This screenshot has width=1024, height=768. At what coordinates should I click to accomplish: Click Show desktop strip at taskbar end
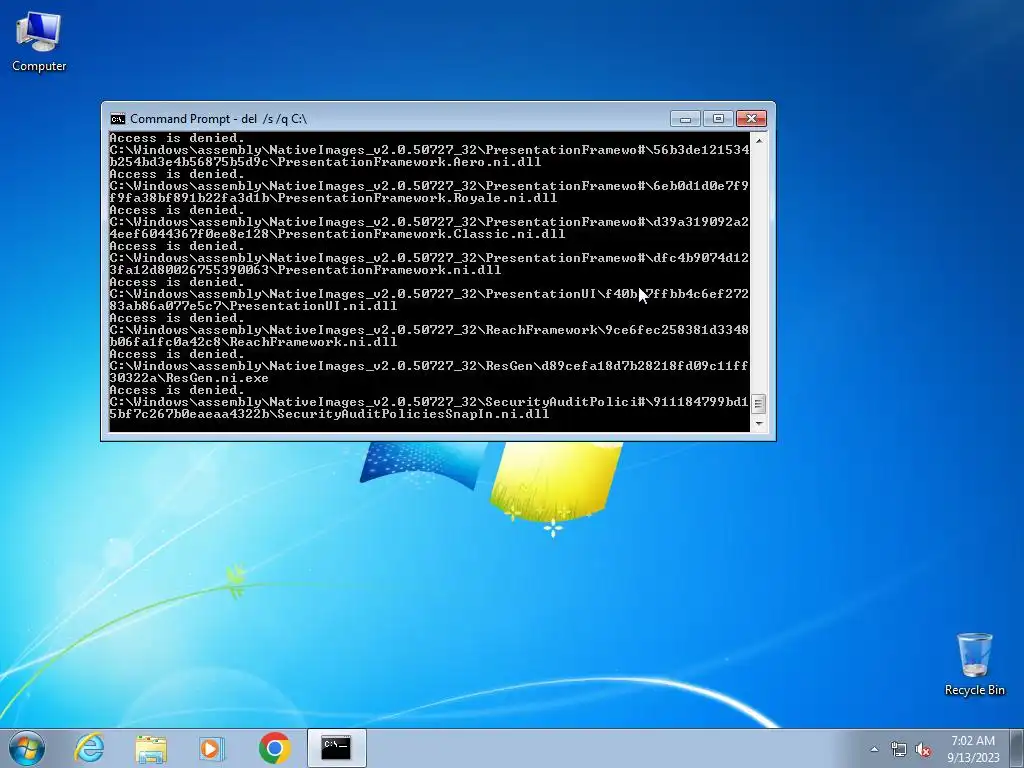[1017, 748]
